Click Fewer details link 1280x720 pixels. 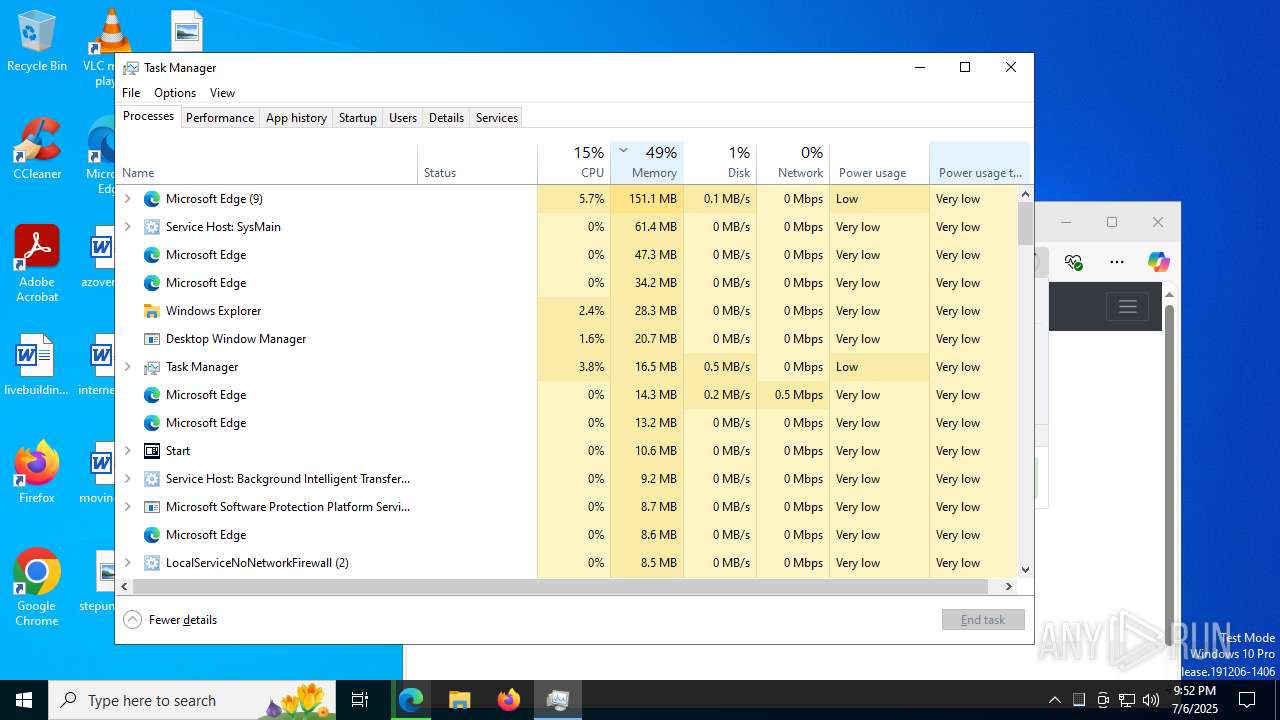click(x=183, y=620)
